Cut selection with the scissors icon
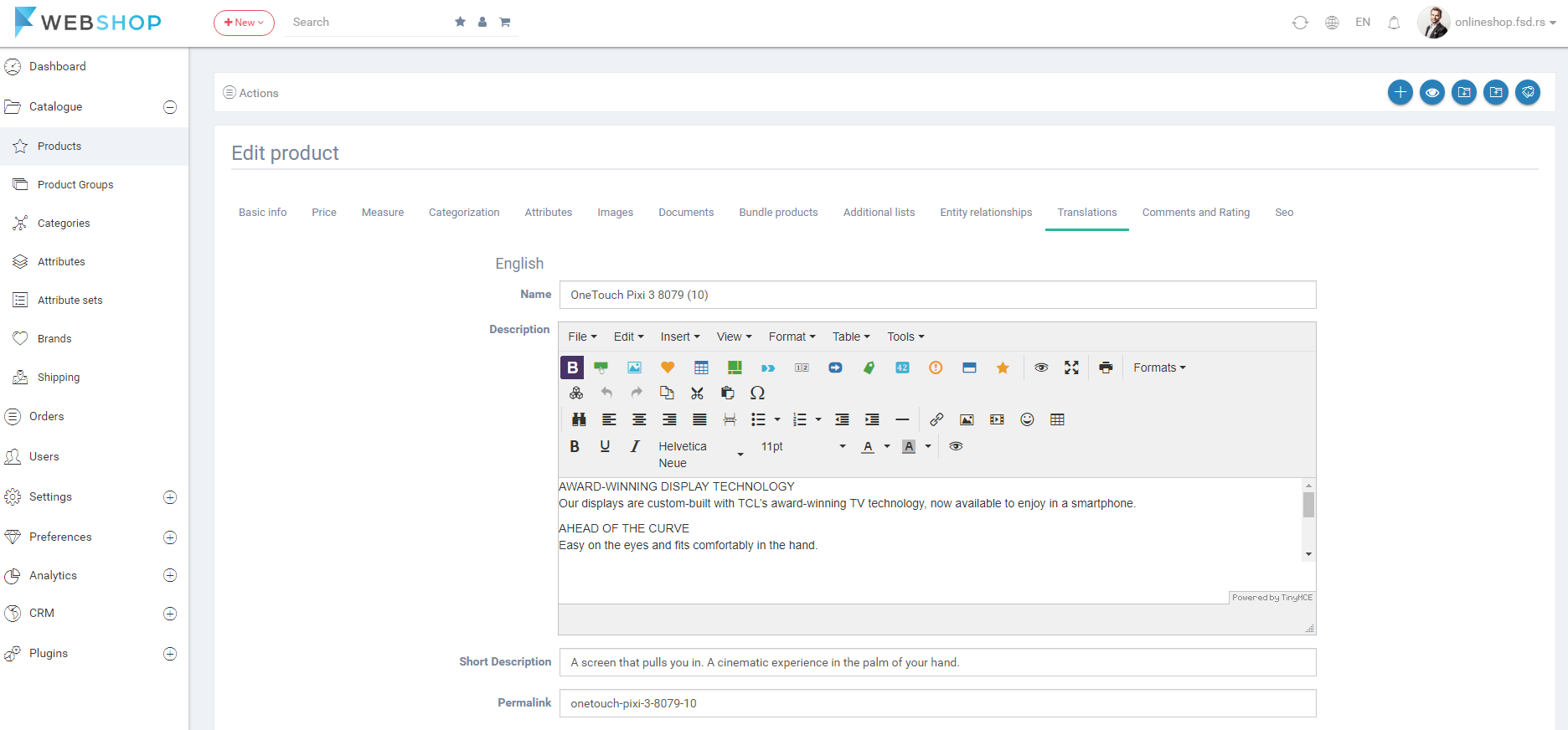This screenshot has width=1568, height=730. (697, 393)
